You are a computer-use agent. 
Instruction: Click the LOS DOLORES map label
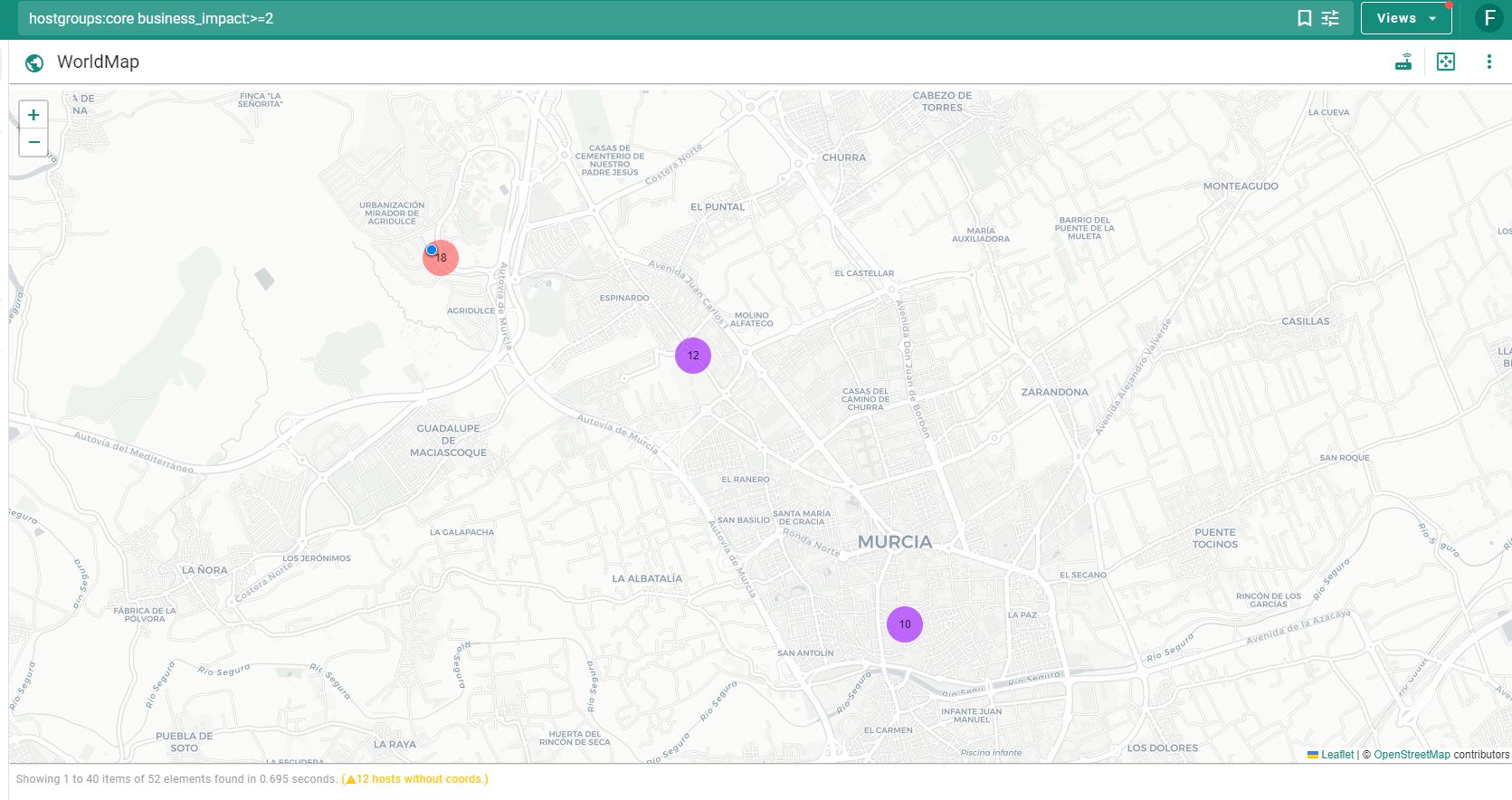point(1163,748)
